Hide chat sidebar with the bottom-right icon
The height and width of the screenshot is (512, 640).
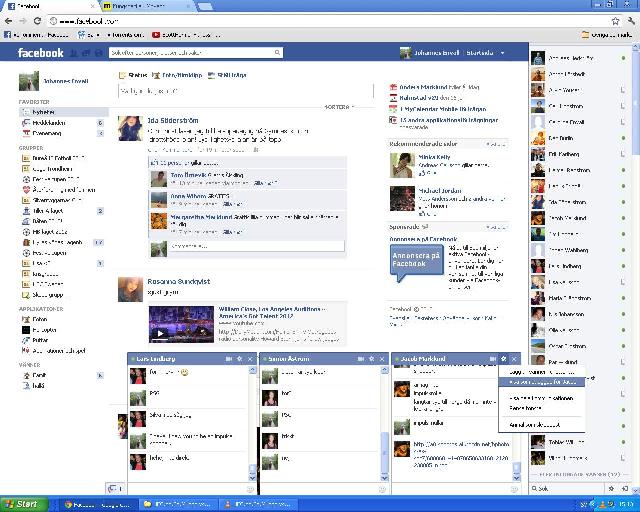(x=624, y=488)
